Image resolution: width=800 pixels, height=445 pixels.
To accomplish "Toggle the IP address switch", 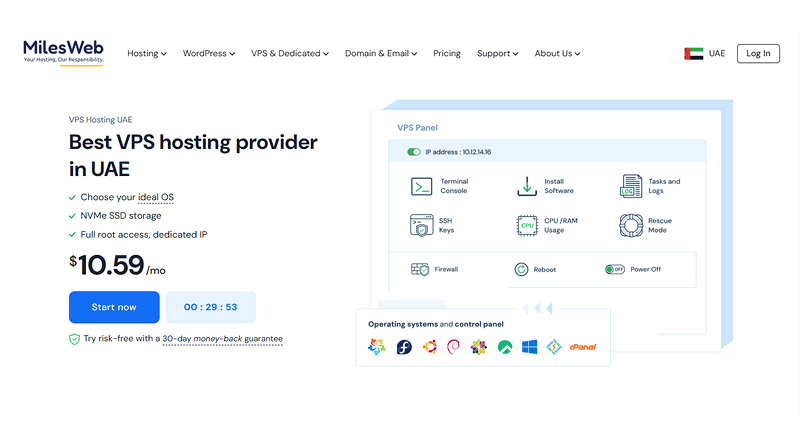I will [x=414, y=152].
